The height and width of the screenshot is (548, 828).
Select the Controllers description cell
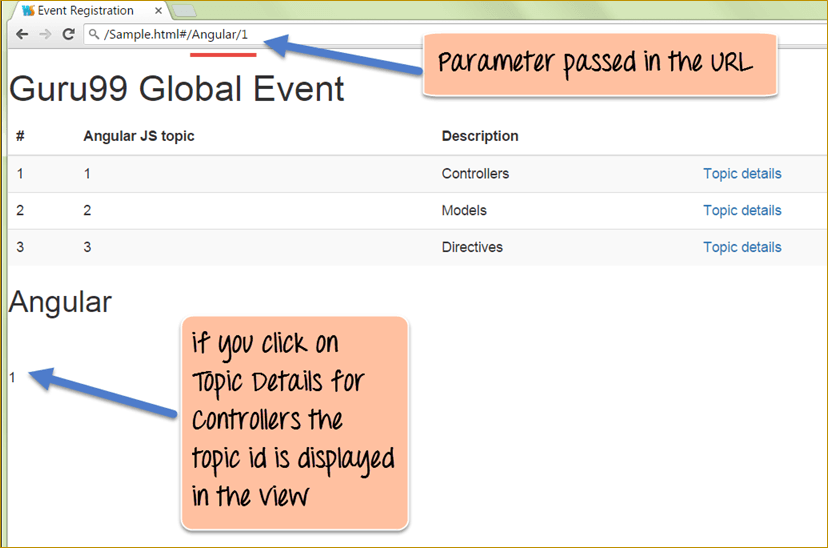point(475,174)
